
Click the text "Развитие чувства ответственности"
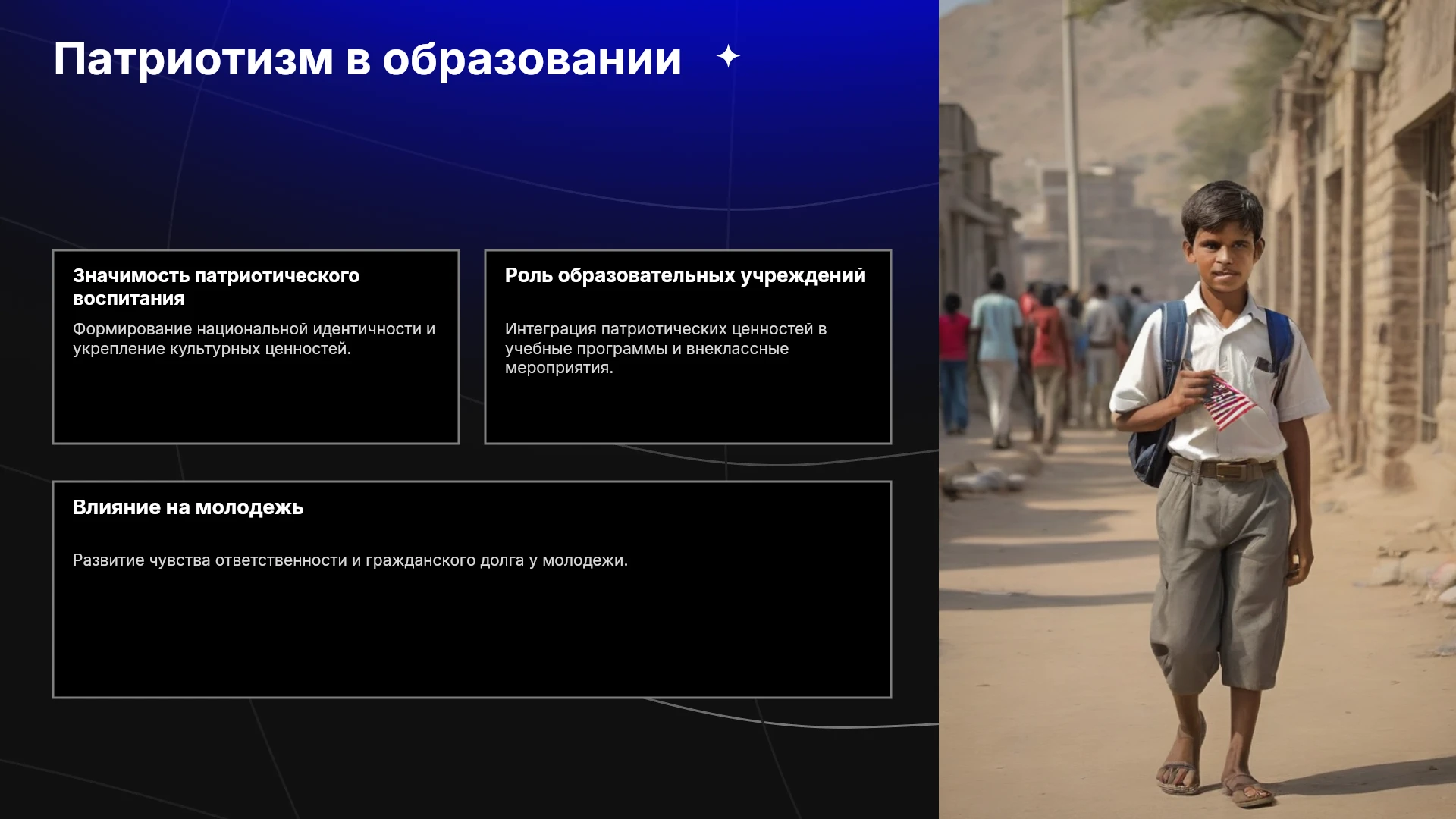[210, 560]
